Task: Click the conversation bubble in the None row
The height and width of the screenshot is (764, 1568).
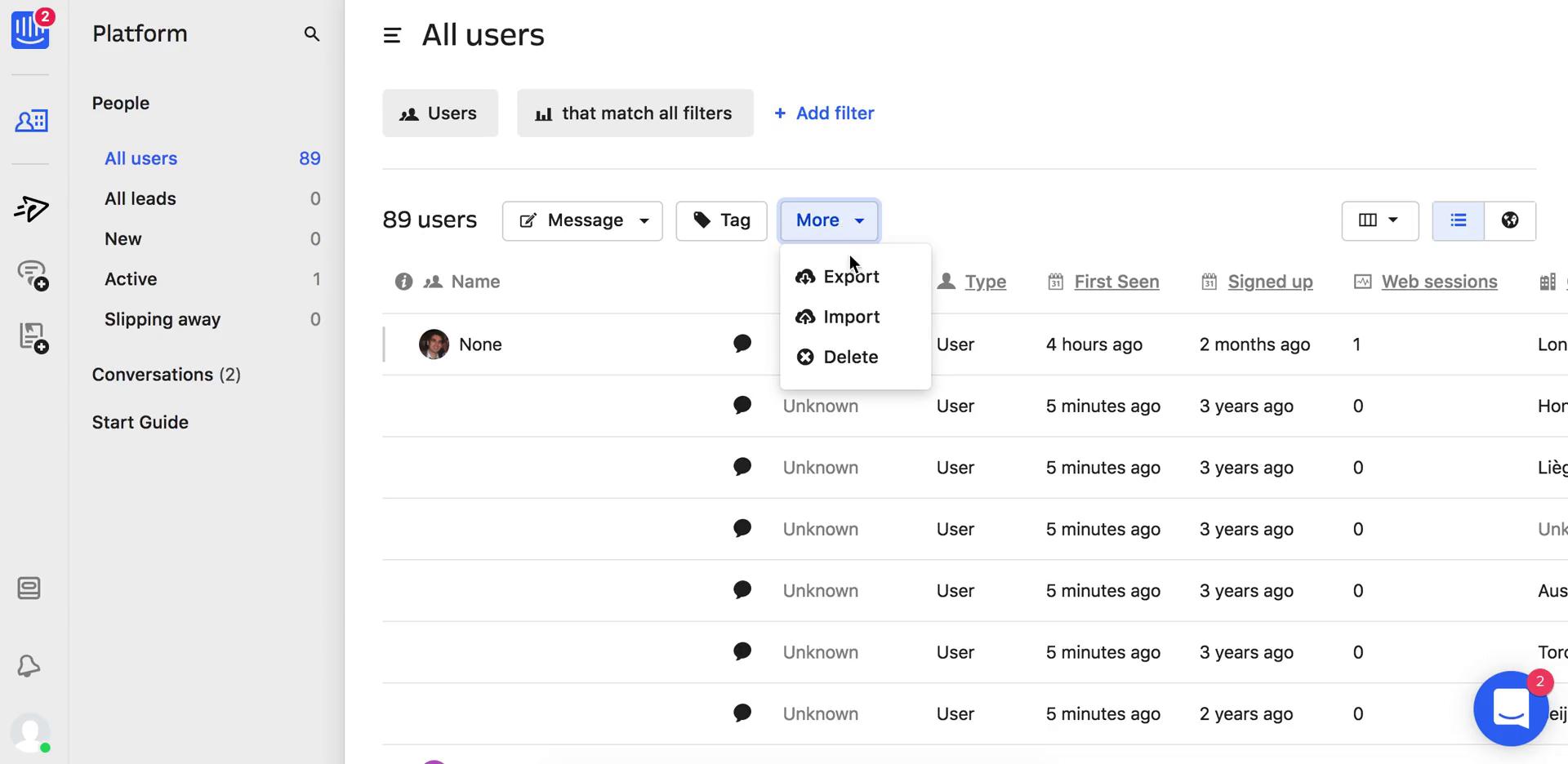Action: [742, 344]
